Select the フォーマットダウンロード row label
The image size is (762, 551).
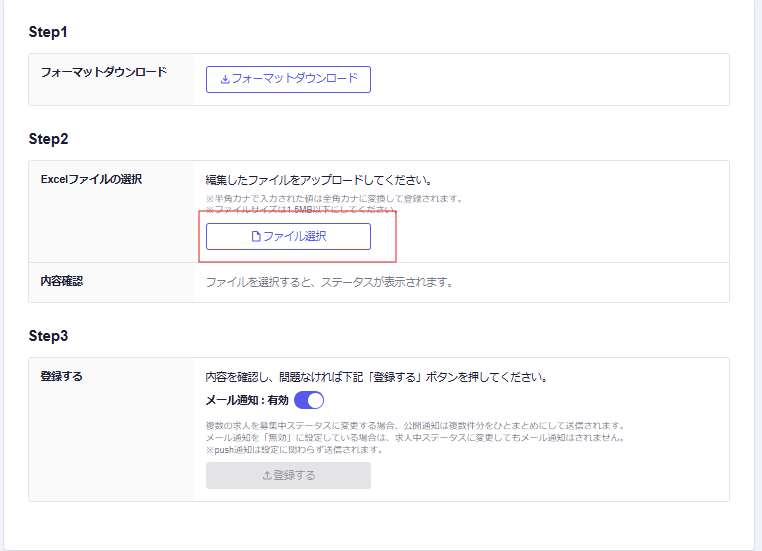(x=103, y=73)
